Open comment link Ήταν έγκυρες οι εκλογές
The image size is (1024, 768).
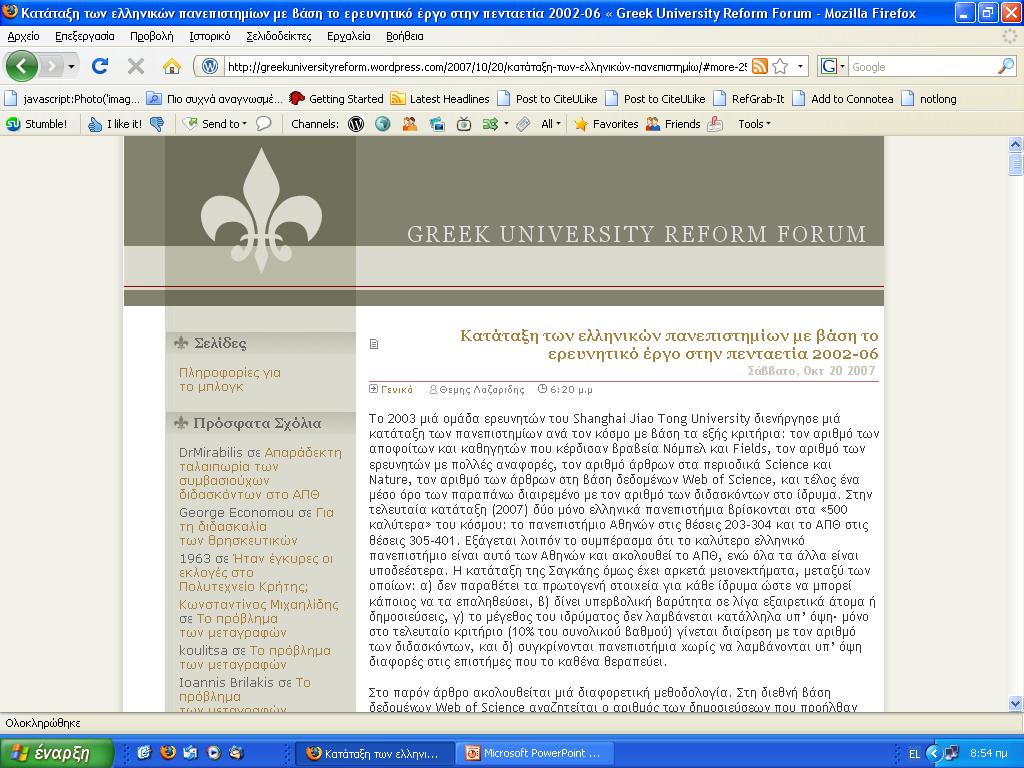click(x=255, y=572)
